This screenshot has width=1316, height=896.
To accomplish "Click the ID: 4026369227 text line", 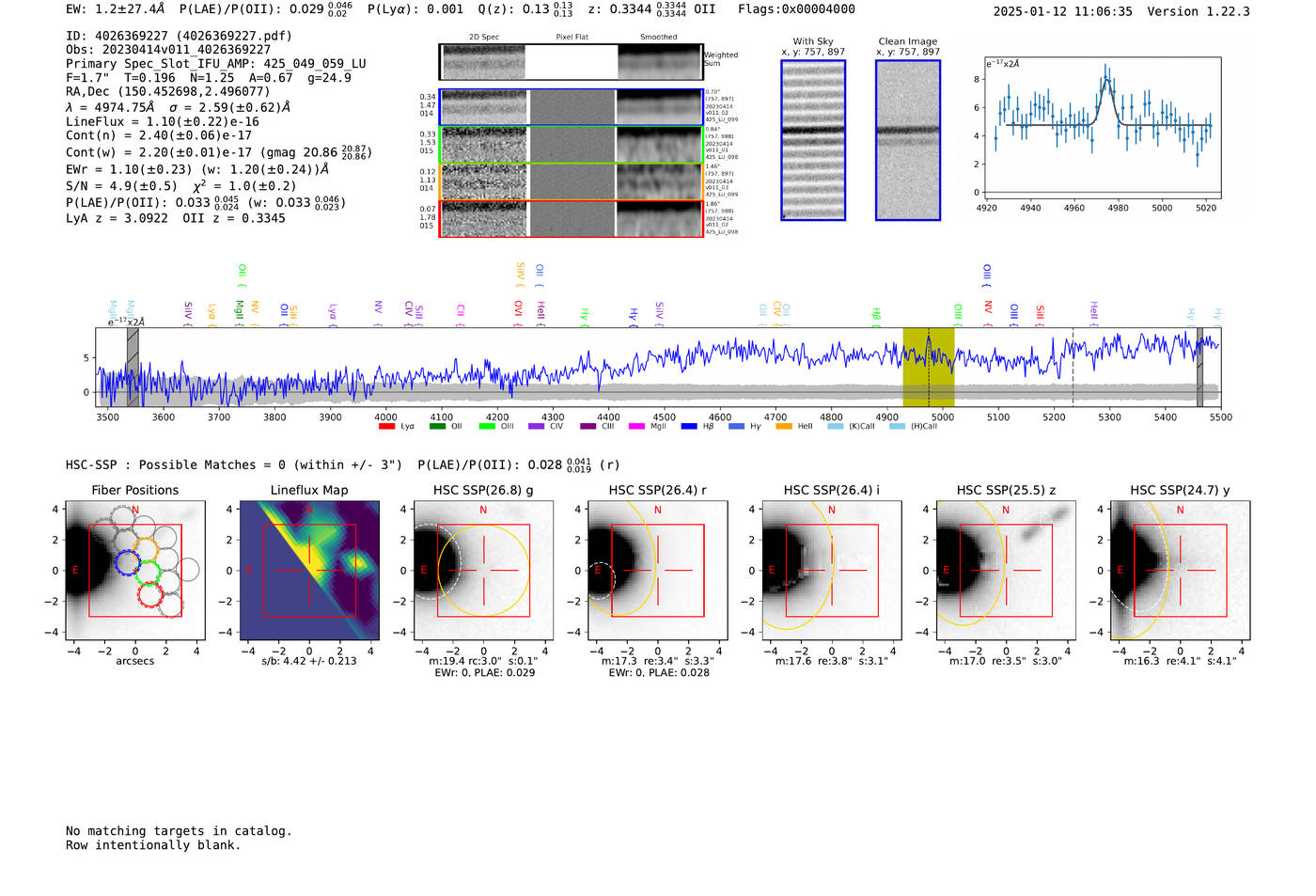I will click(179, 36).
